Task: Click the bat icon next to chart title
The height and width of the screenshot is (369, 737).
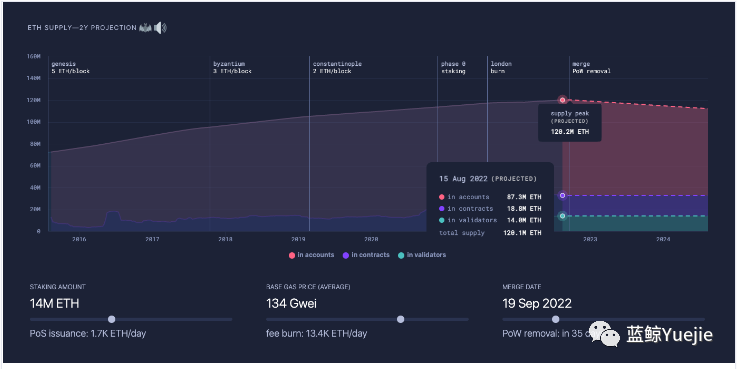Action: 145,28
